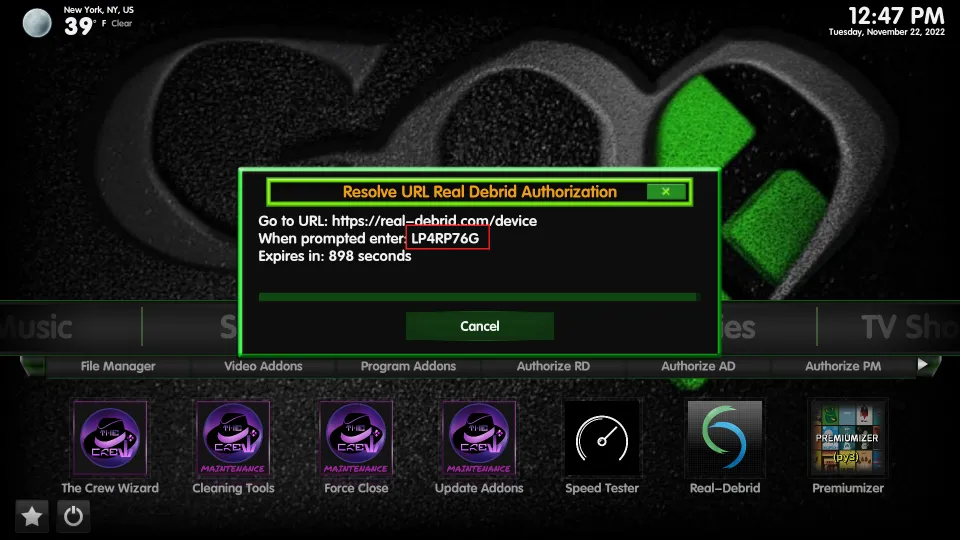Image resolution: width=960 pixels, height=540 pixels.
Task: Cancel the Real Debrid authorization
Action: click(479, 326)
